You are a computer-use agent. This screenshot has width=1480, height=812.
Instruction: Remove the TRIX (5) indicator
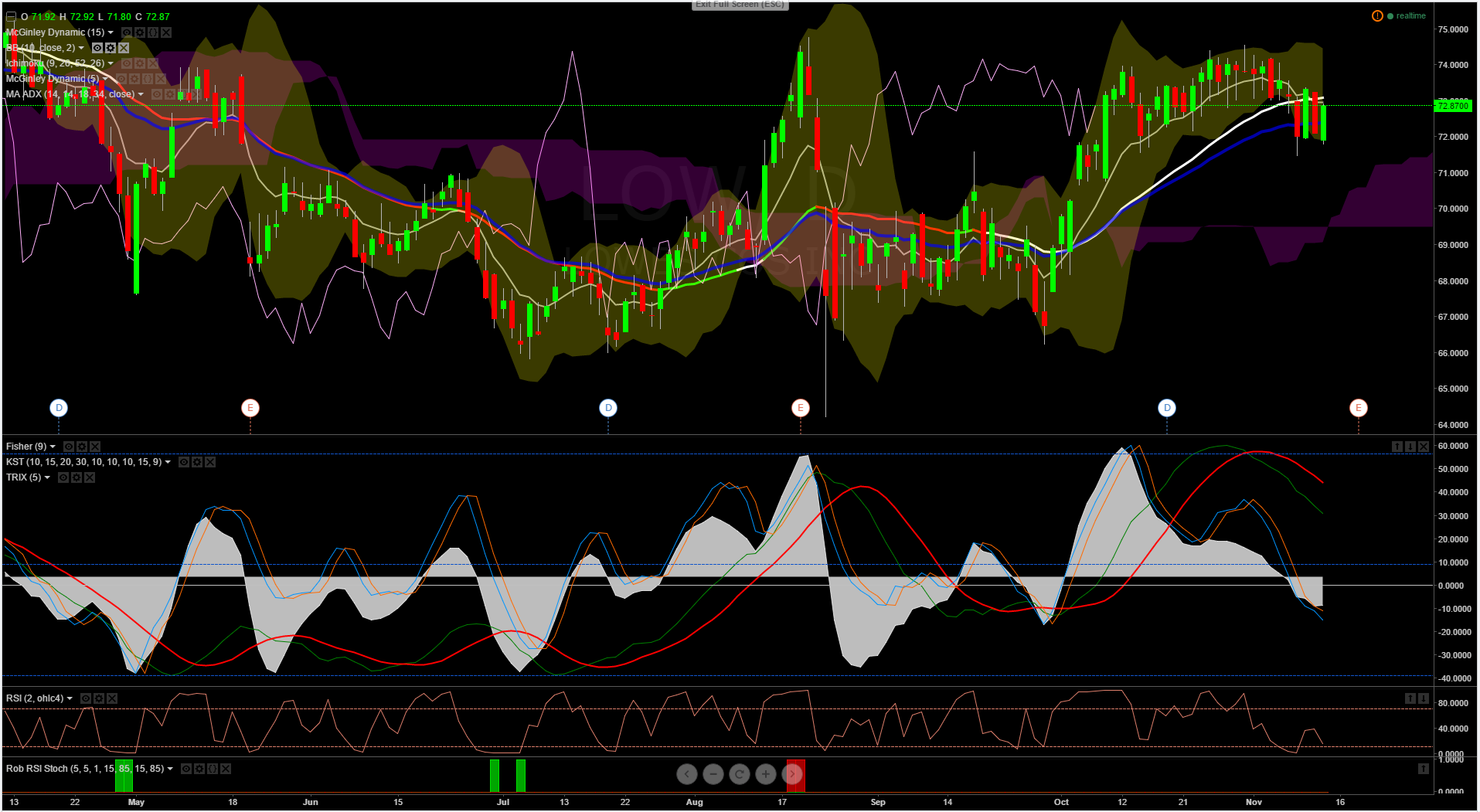coord(90,477)
